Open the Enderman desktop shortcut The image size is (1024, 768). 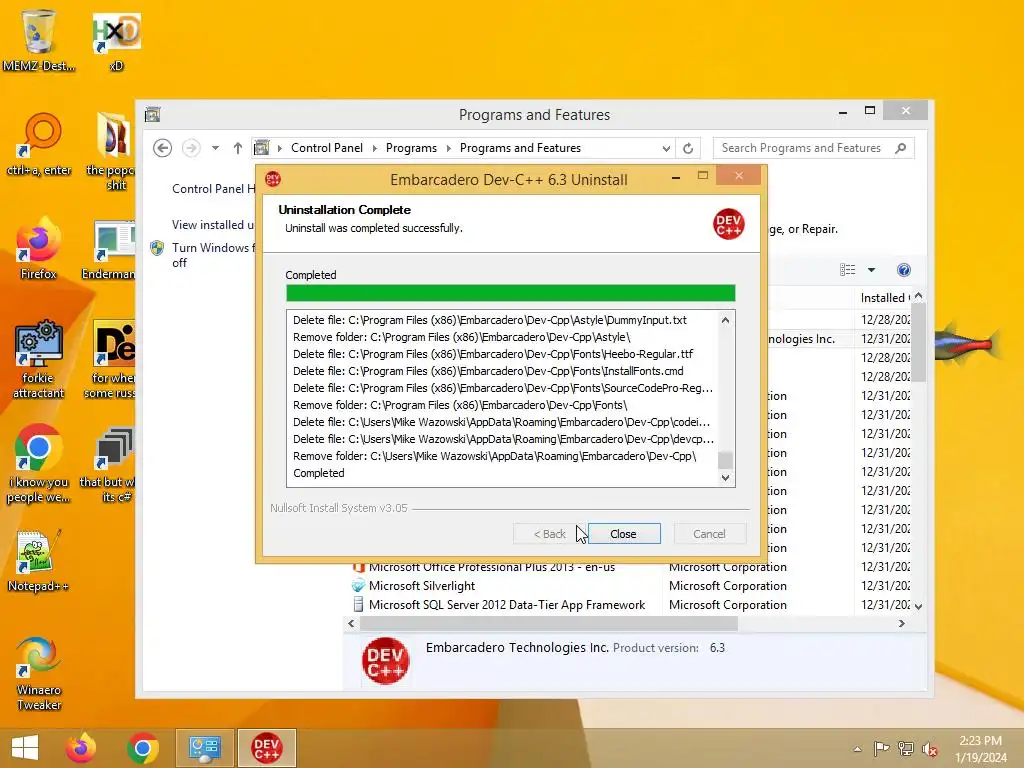pyautogui.click(x=108, y=250)
